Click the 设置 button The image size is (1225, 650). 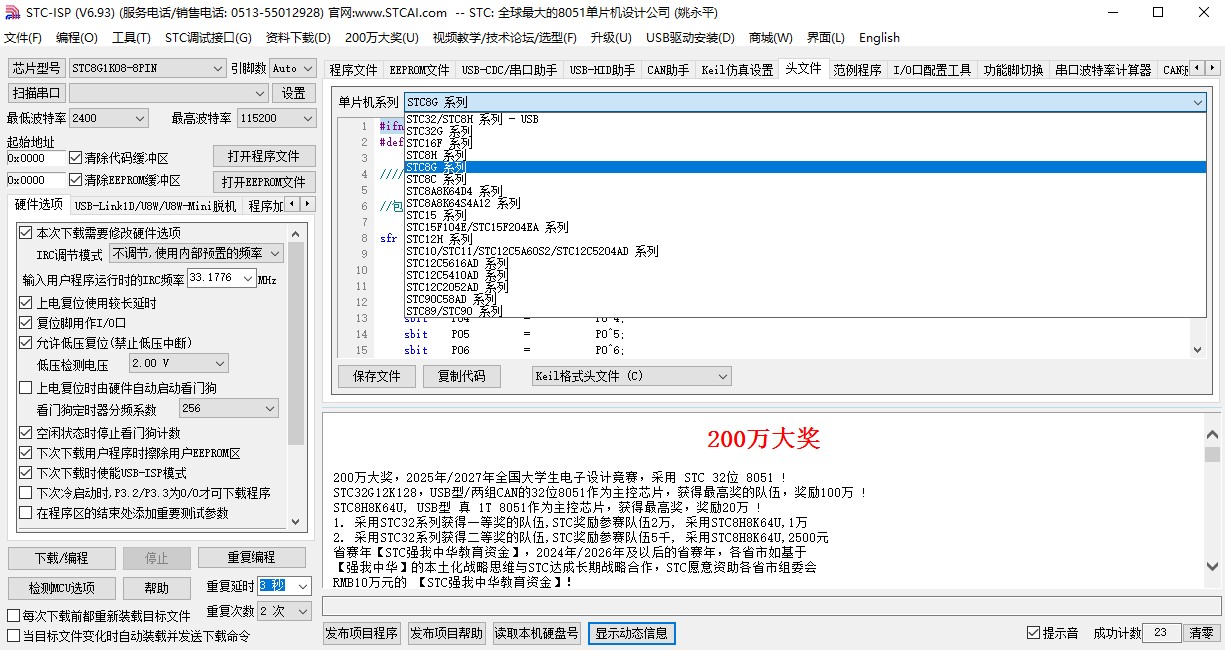pyautogui.click(x=294, y=93)
